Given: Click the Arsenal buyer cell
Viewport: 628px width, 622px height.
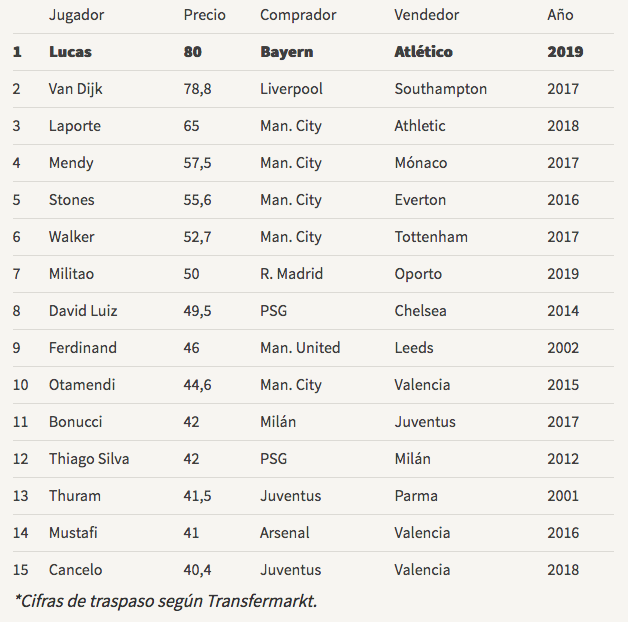Looking at the screenshot, I should click(x=285, y=533).
